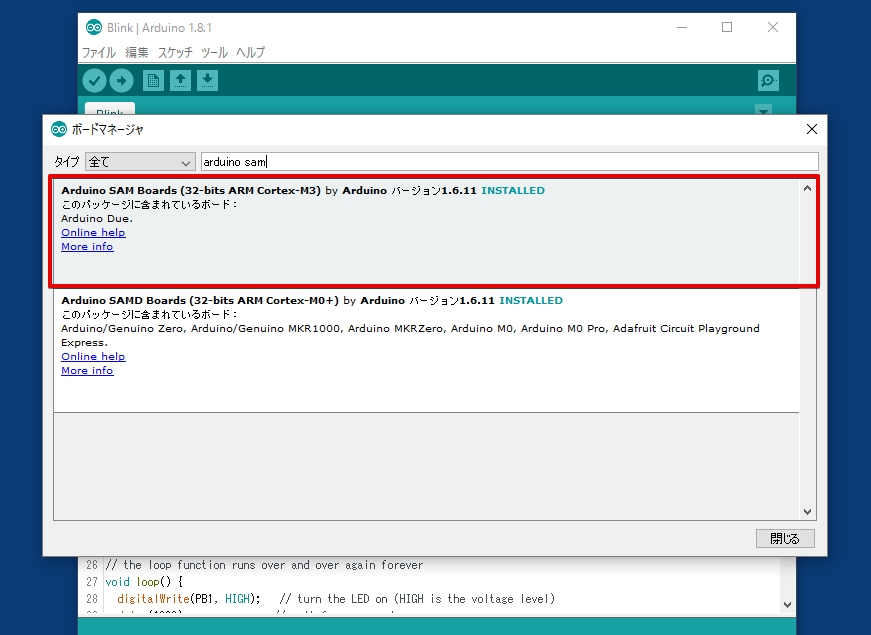Click the board list scrollbar down arrow

click(x=807, y=512)
